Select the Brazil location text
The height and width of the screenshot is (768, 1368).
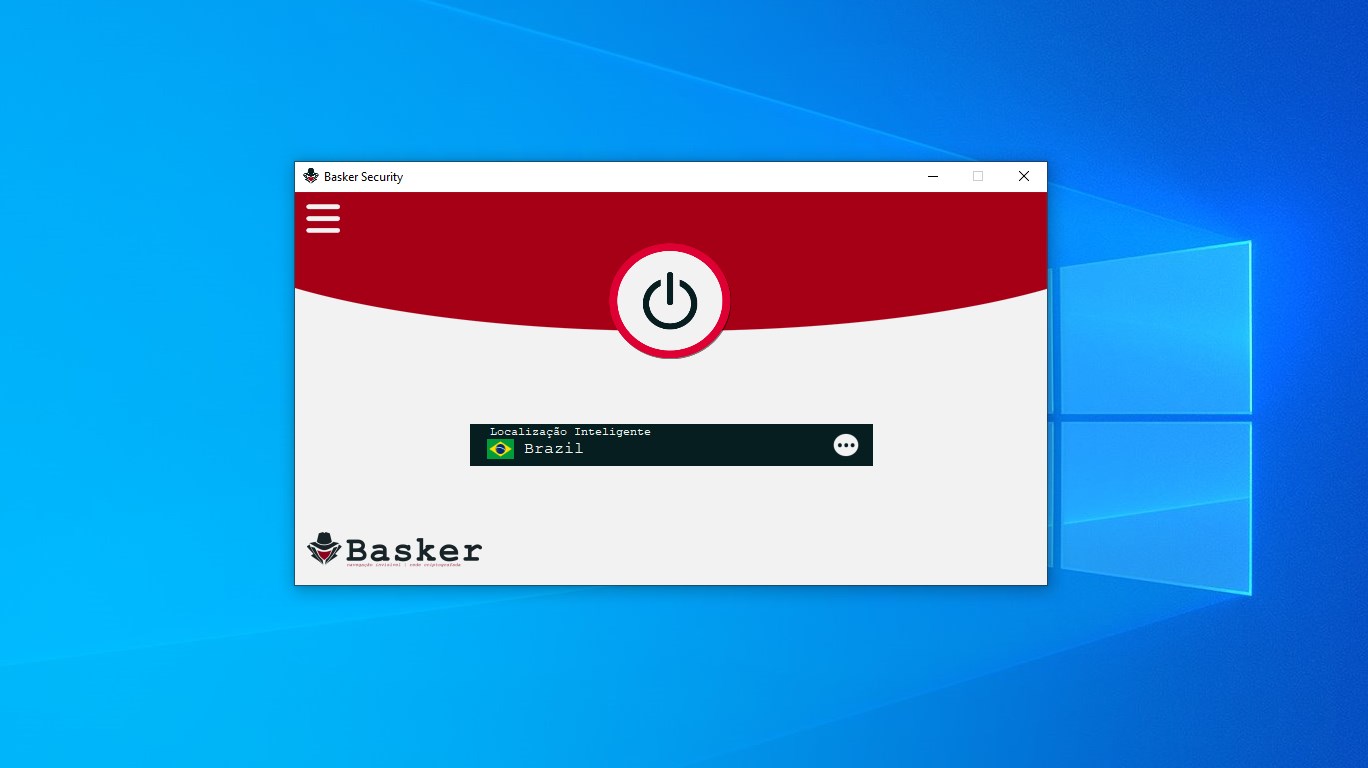point(553,449)
